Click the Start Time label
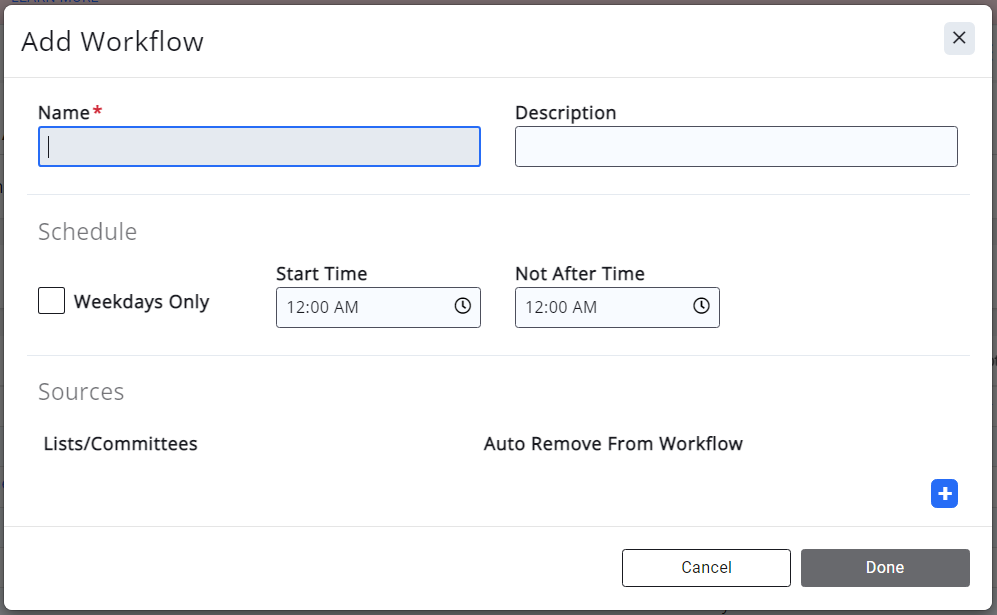 click(321, 274)
